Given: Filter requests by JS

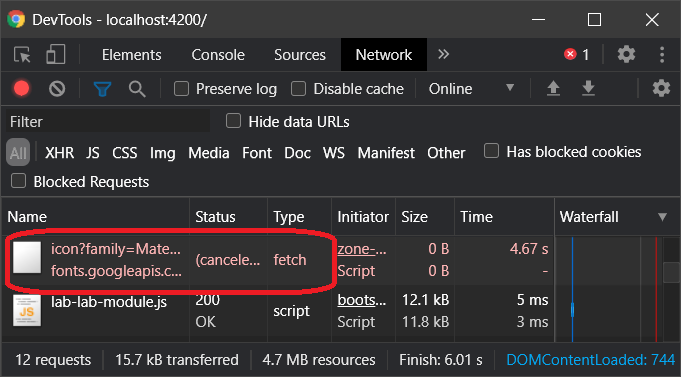Looking at the screenshot, I should 93,153.
